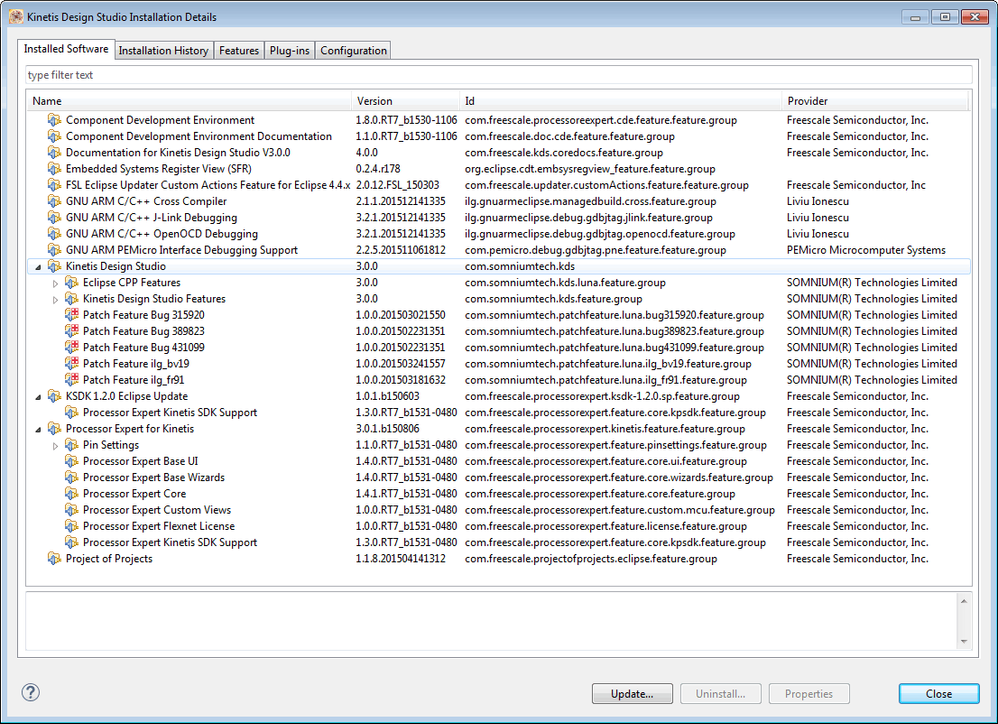998x724 pixels.
Task: Switch to the Installed Software tab
Action: [66, 49]
